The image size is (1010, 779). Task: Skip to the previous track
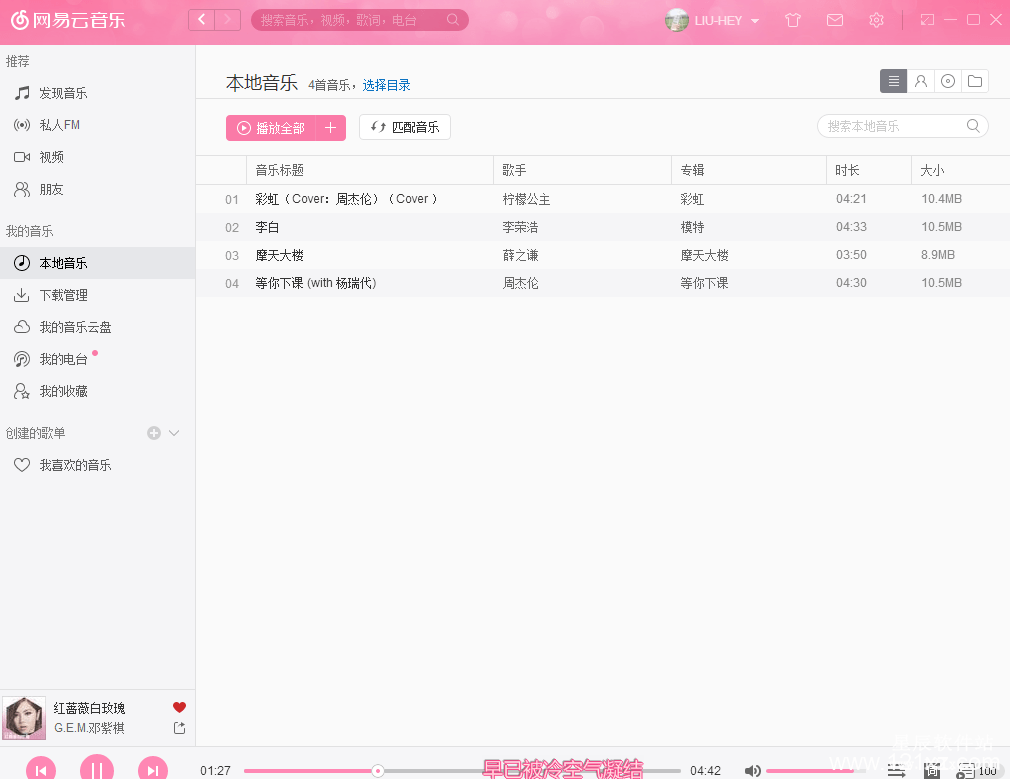pos(41,770)
